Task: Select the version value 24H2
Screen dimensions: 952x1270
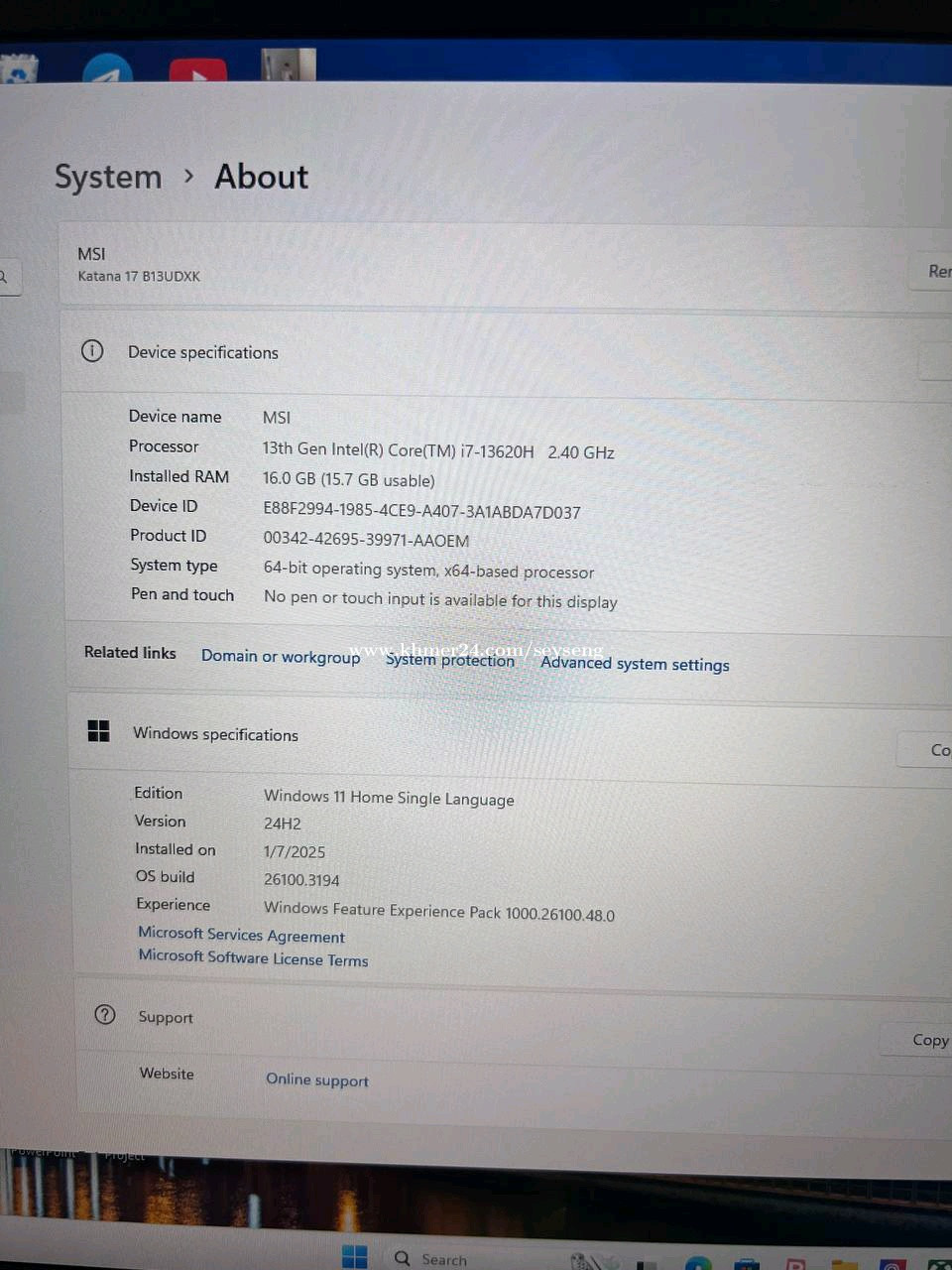Action: tap(283, 824)
